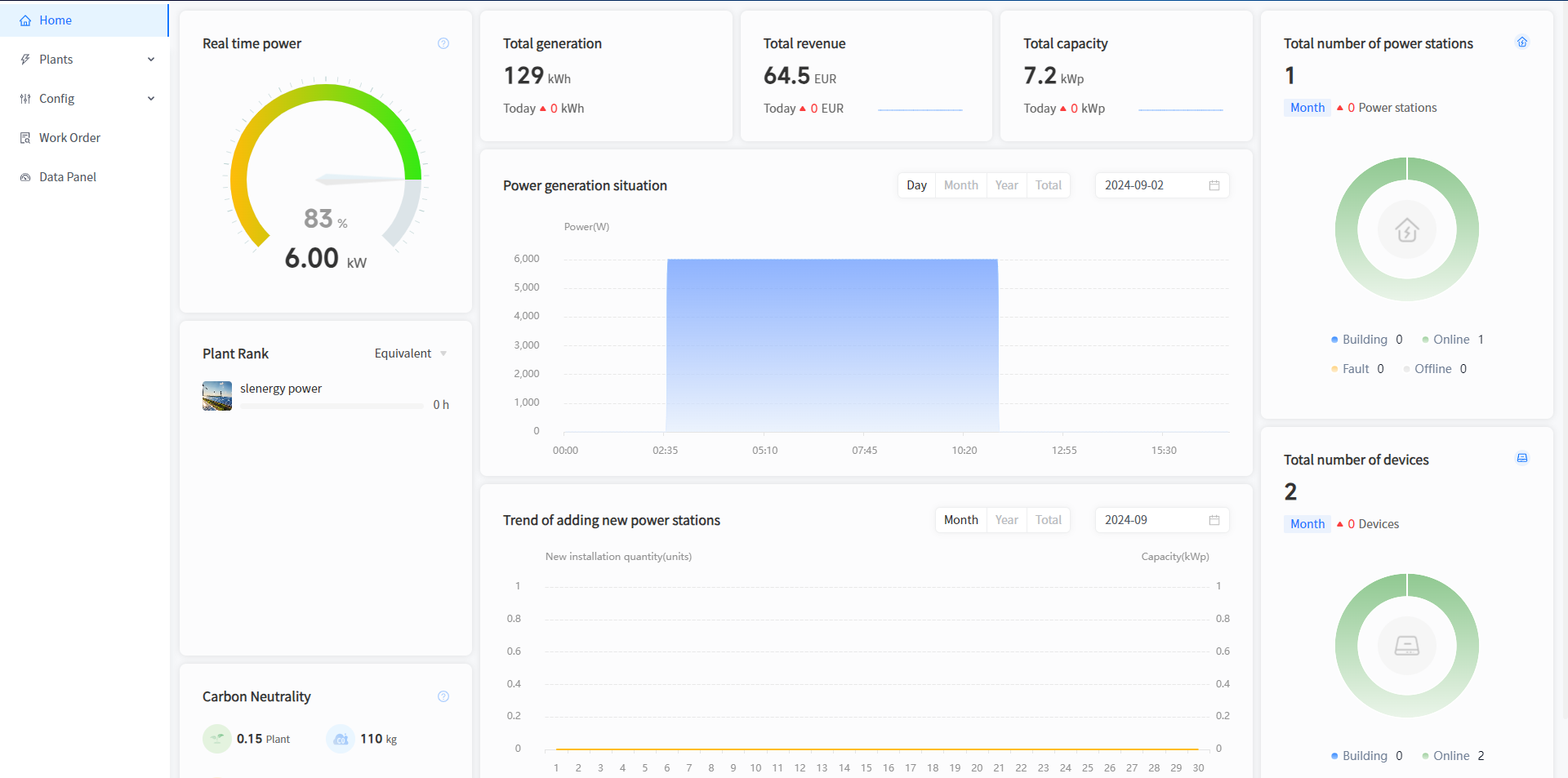
Task: Open calendar icon in power generation date
Action: (1214, 185)
